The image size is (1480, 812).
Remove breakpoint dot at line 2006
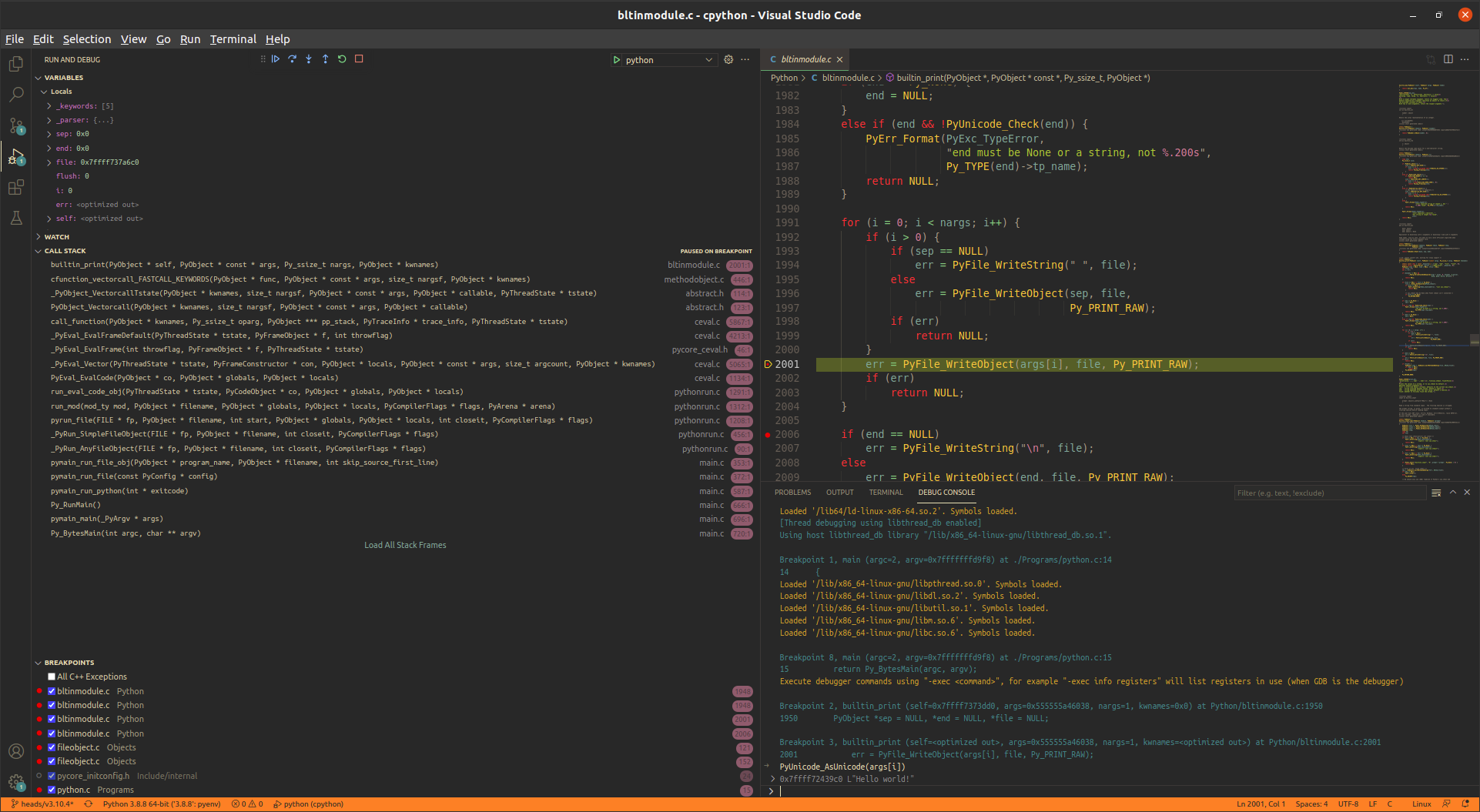coord(768,435)
